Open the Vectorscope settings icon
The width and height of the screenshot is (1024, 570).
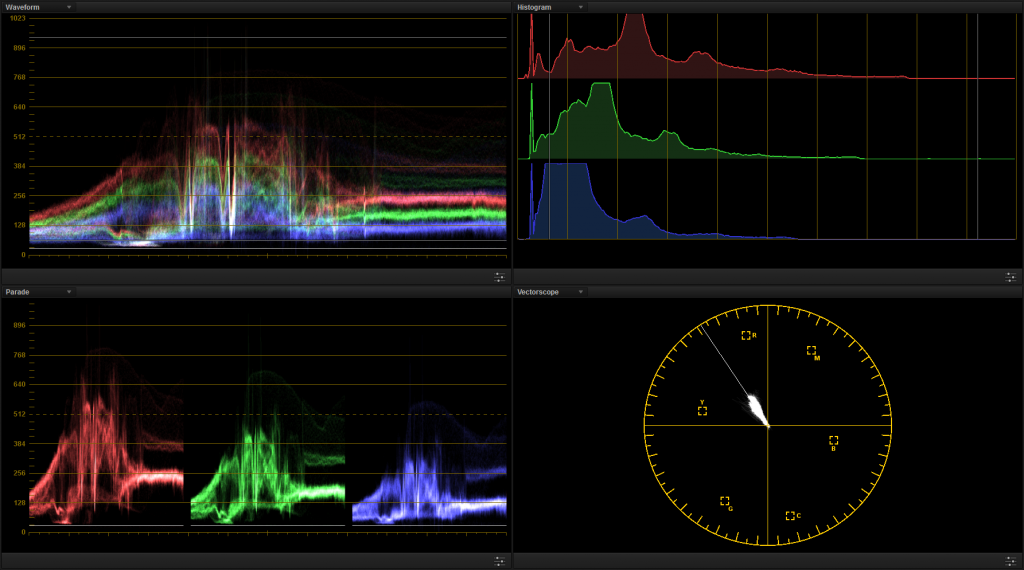[x=1010, y=561]
